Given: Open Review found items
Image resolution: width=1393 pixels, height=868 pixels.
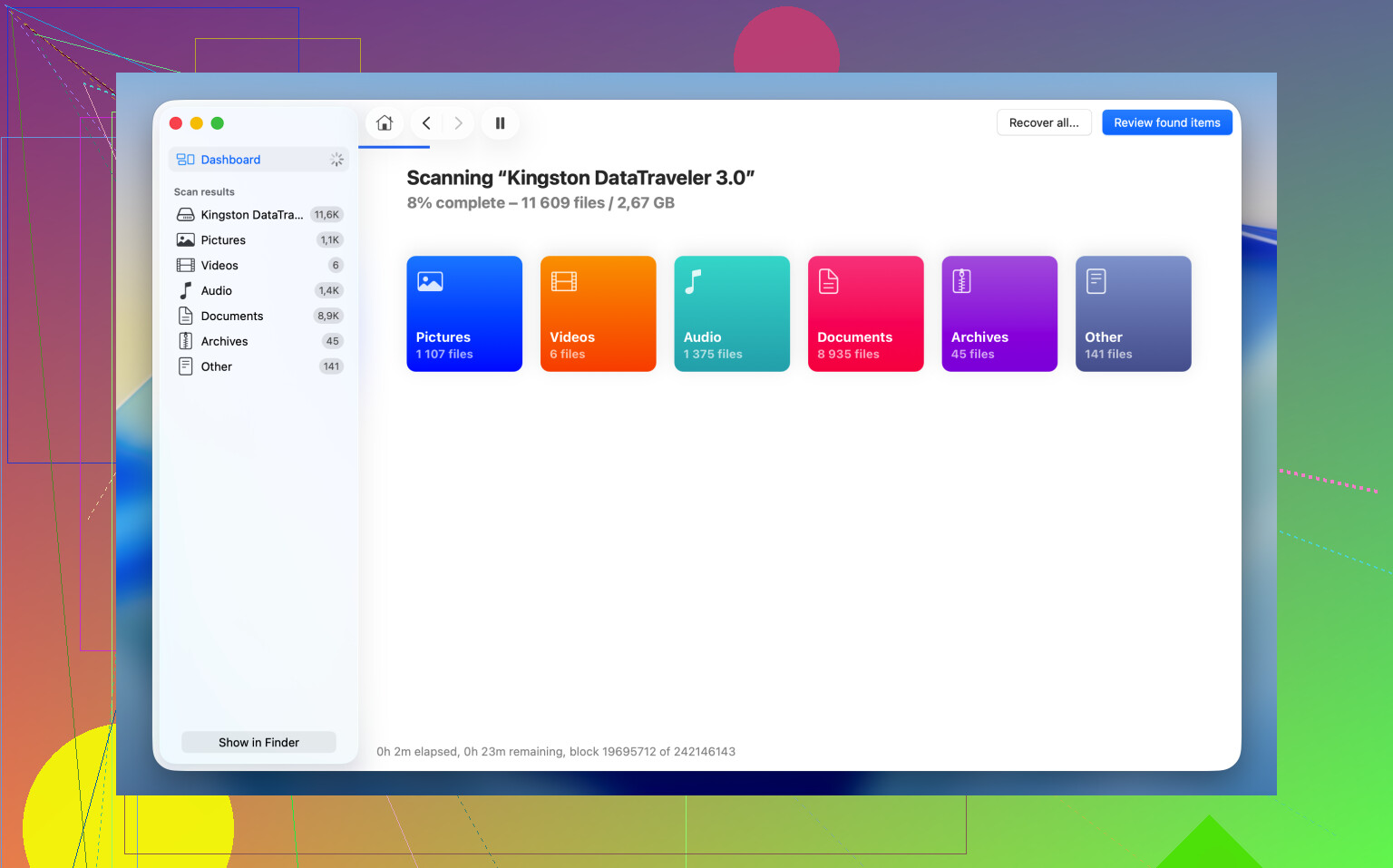Looking at the screenshot, I should pyautogui.click(x=1167, y=122).
